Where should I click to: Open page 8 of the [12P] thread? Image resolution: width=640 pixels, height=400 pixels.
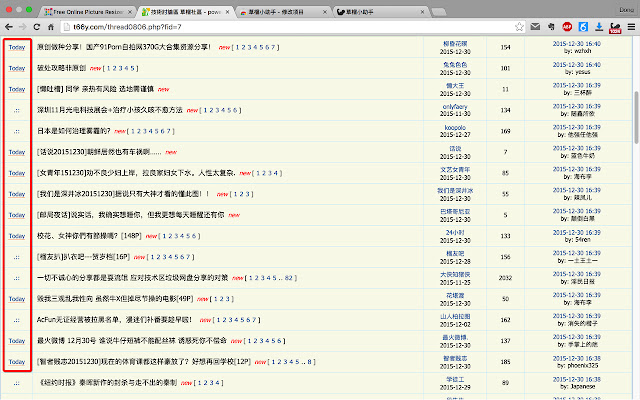(309, 362)
